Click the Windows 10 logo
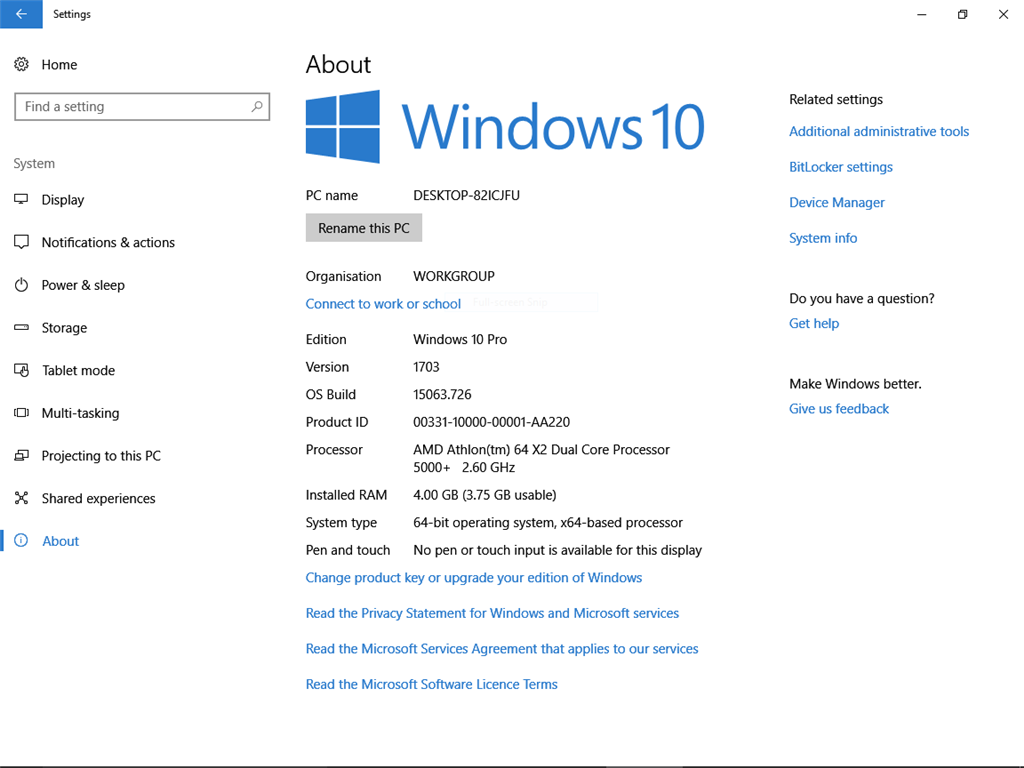1024x768 pixels. tap(505, 127)
